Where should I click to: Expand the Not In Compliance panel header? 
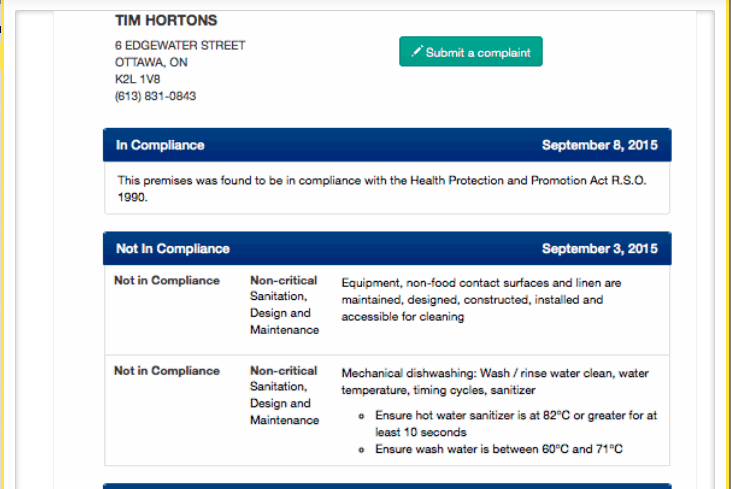pos(173,249)
